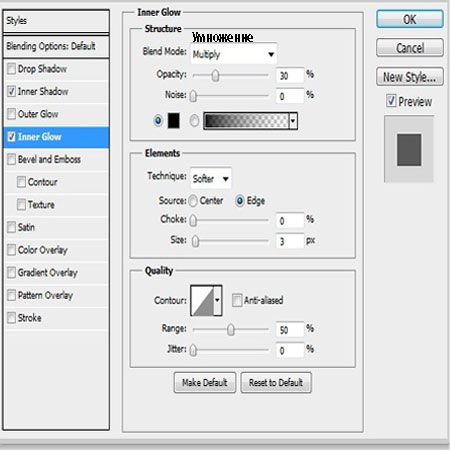Select the Inner Glow settings row
Image resolution: width=450 pixels, height=450 pixels.
coord(56,137)
